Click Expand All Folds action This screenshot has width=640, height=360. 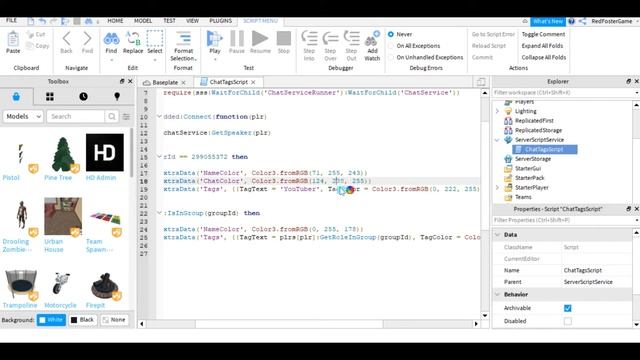point(542,46)
